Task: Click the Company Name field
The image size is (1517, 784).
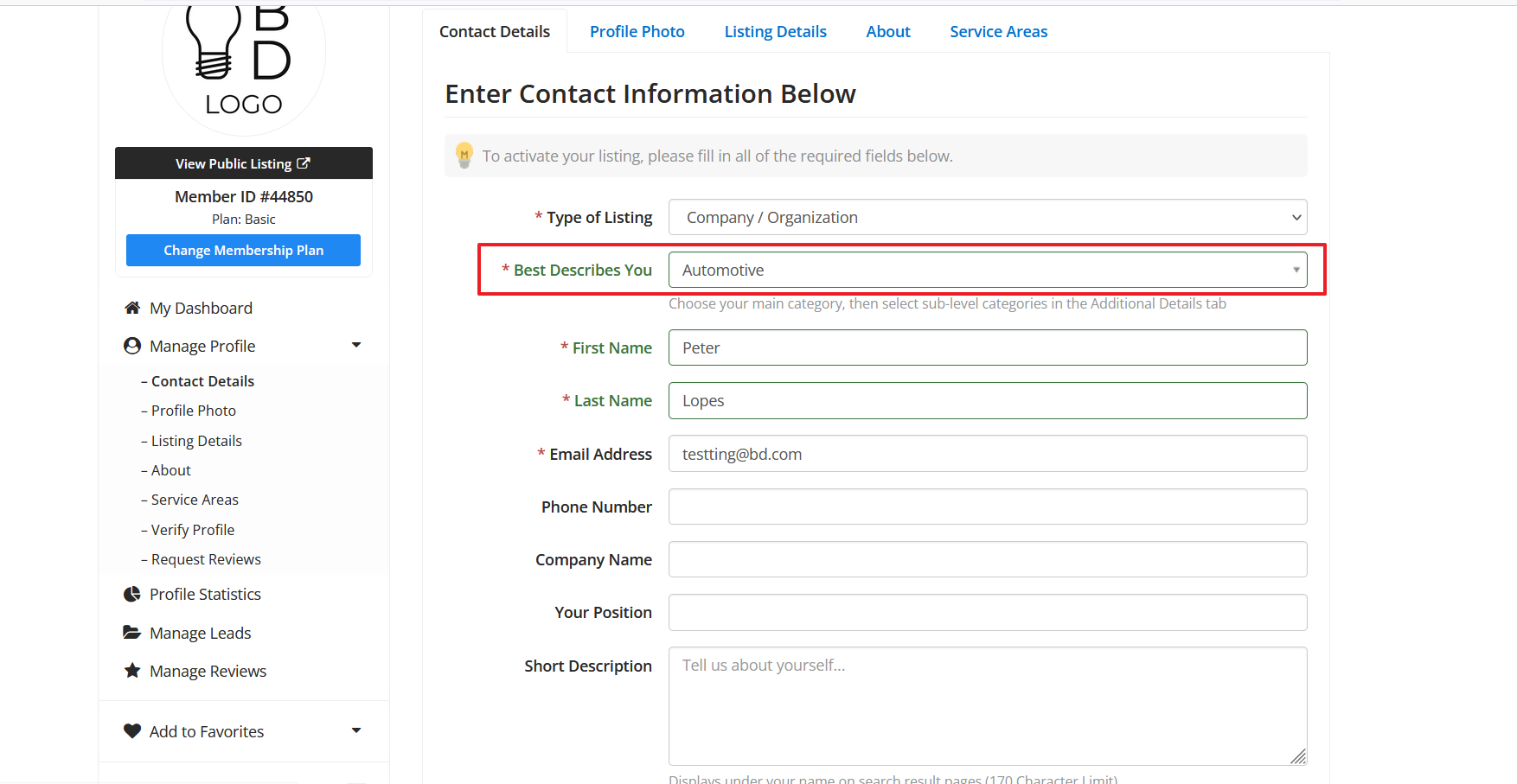Action: [x=988, y=559]
